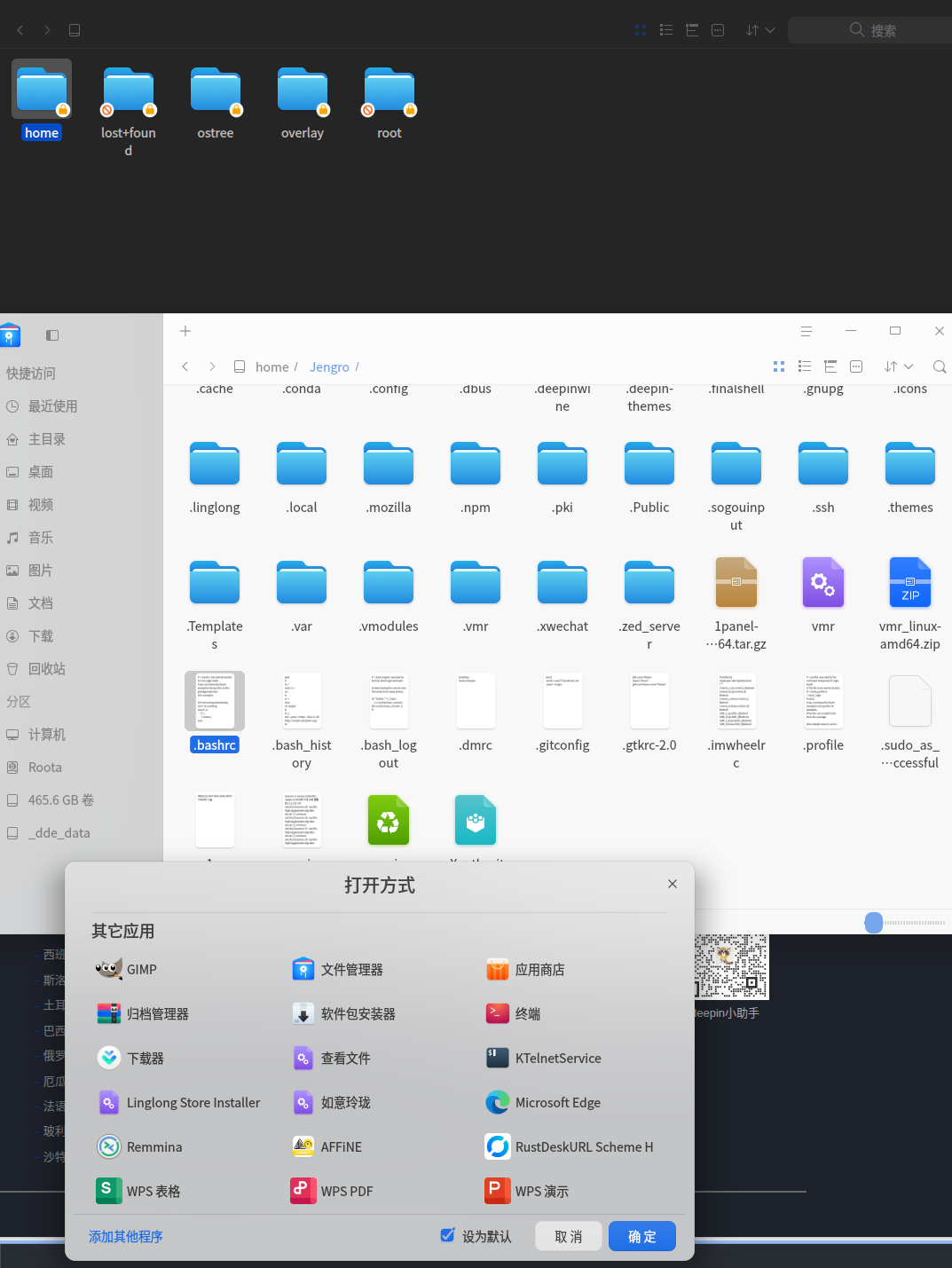The image size is (952, 1268).
Task: Click the 确定 button
Action: [642, 1236]
